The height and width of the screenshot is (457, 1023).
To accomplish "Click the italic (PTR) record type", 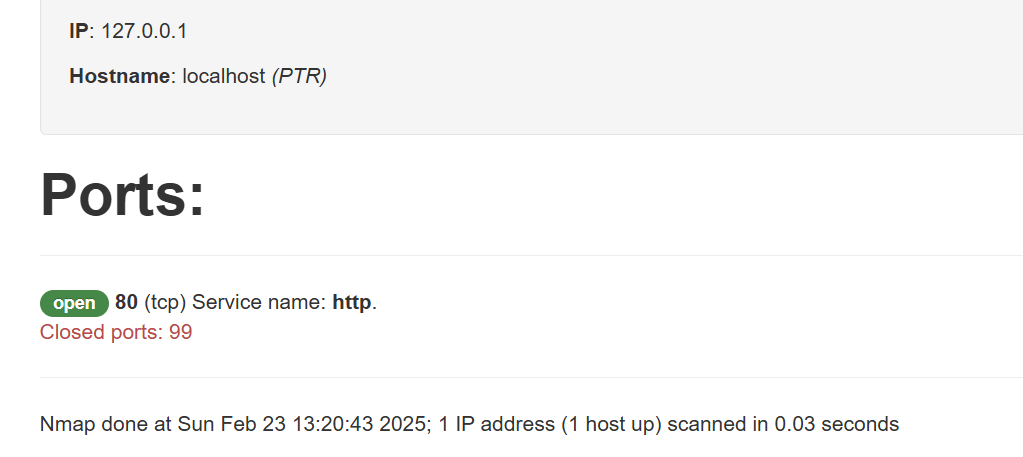I will (299, 76).
